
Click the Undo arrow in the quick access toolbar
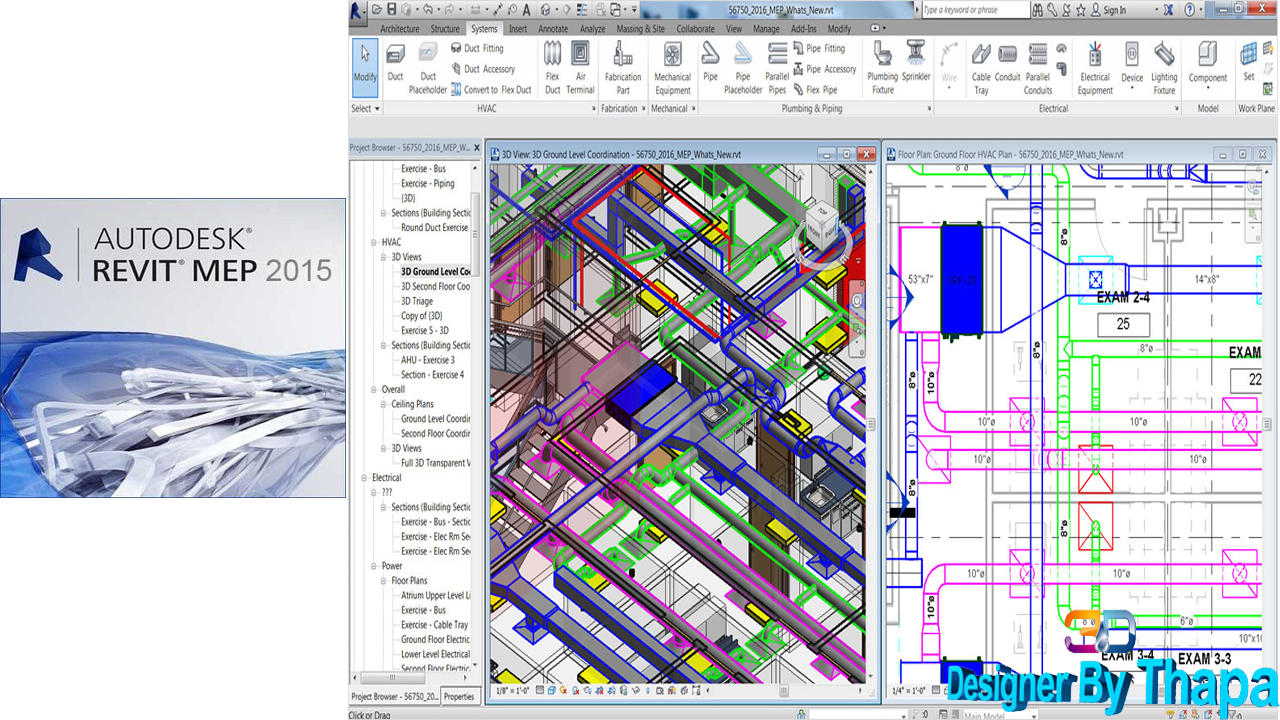pyautogui.click(x=428, y=10)
